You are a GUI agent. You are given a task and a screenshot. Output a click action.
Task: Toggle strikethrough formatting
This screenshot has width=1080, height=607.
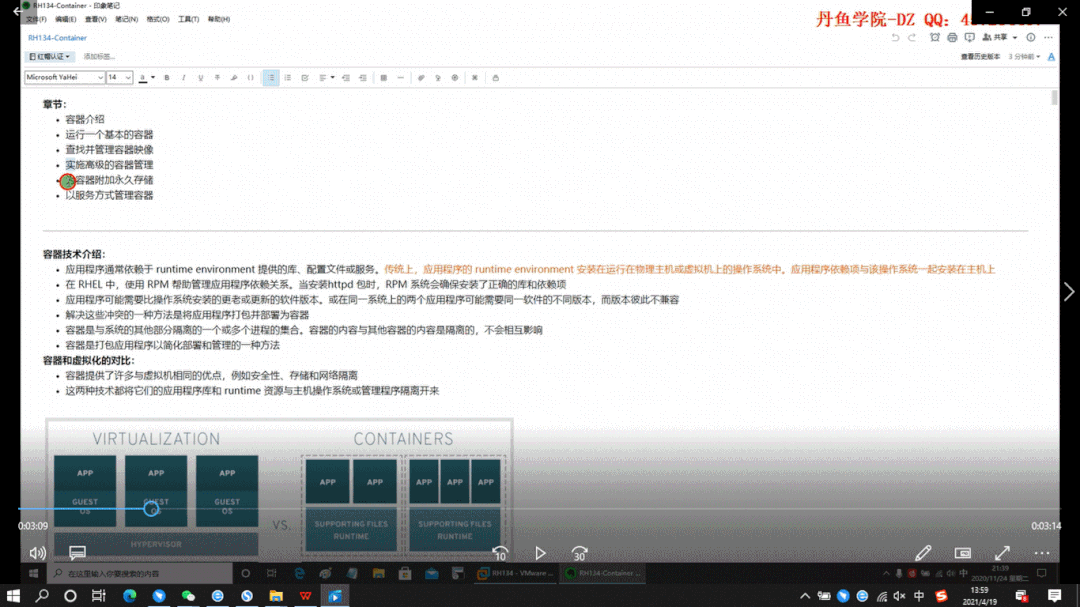click(x=217, y=78)
